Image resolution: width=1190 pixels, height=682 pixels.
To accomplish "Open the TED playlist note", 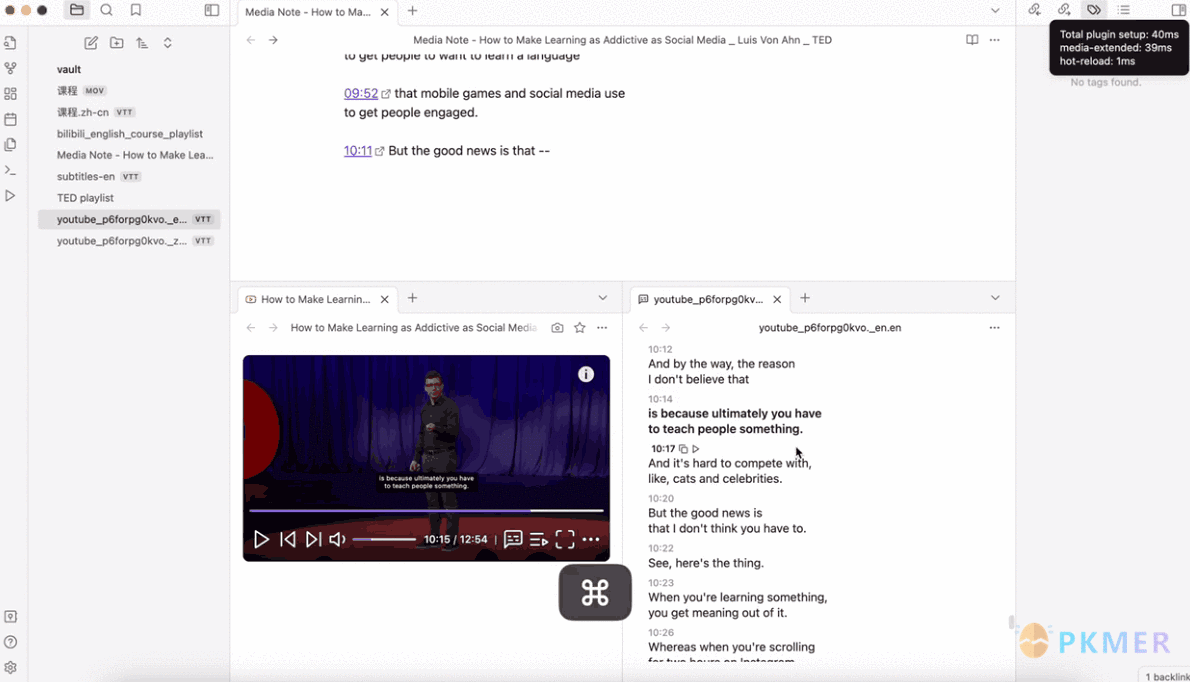I will pos(129,197).
